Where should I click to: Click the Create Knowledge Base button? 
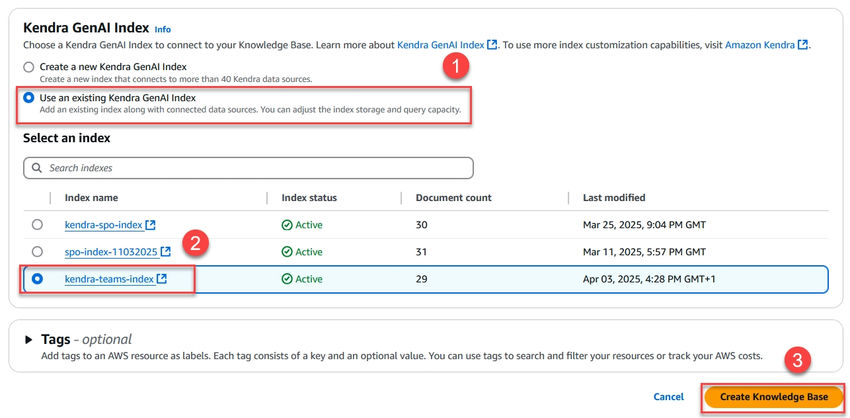click(773, 397)
